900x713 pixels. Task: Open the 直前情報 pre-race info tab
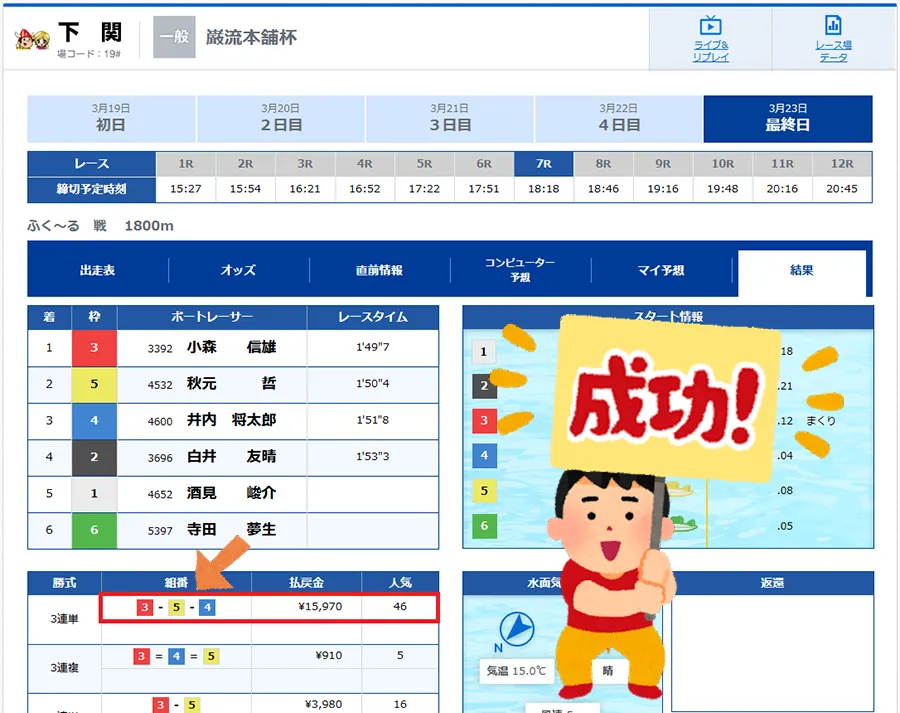point(379,271)
